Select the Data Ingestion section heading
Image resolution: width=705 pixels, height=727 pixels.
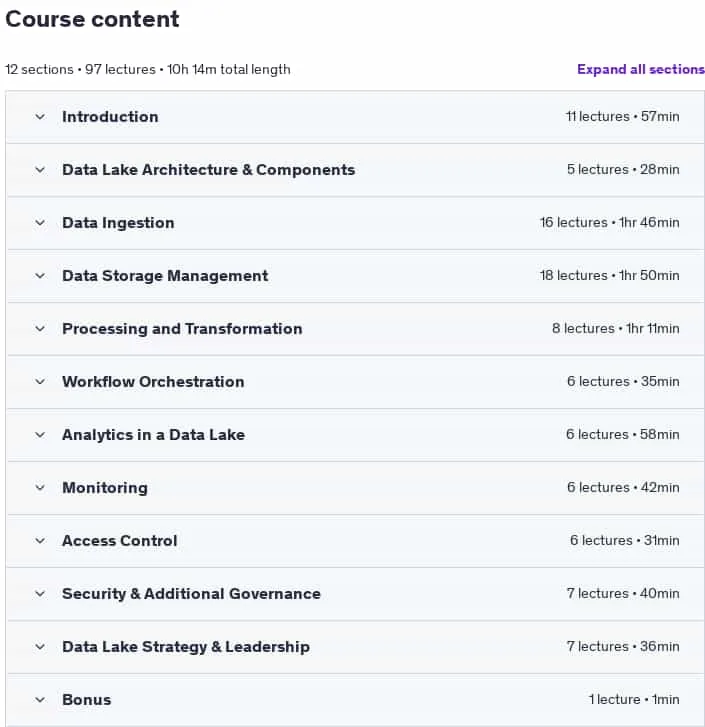[x=118, y=223]
